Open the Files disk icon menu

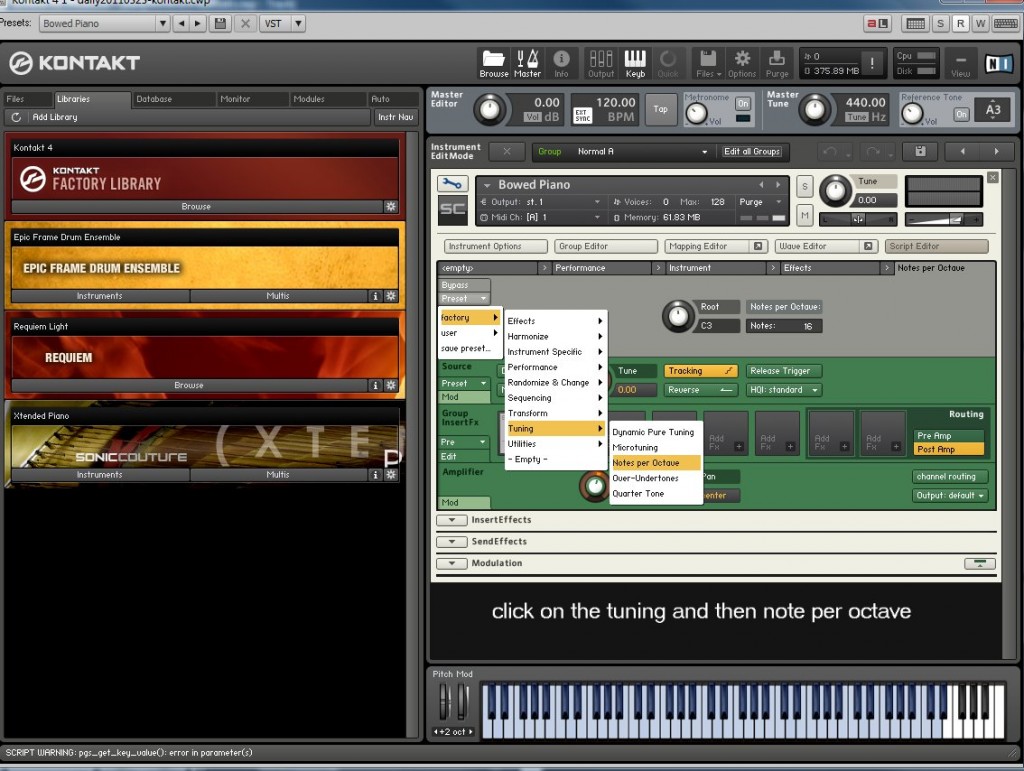709,63
